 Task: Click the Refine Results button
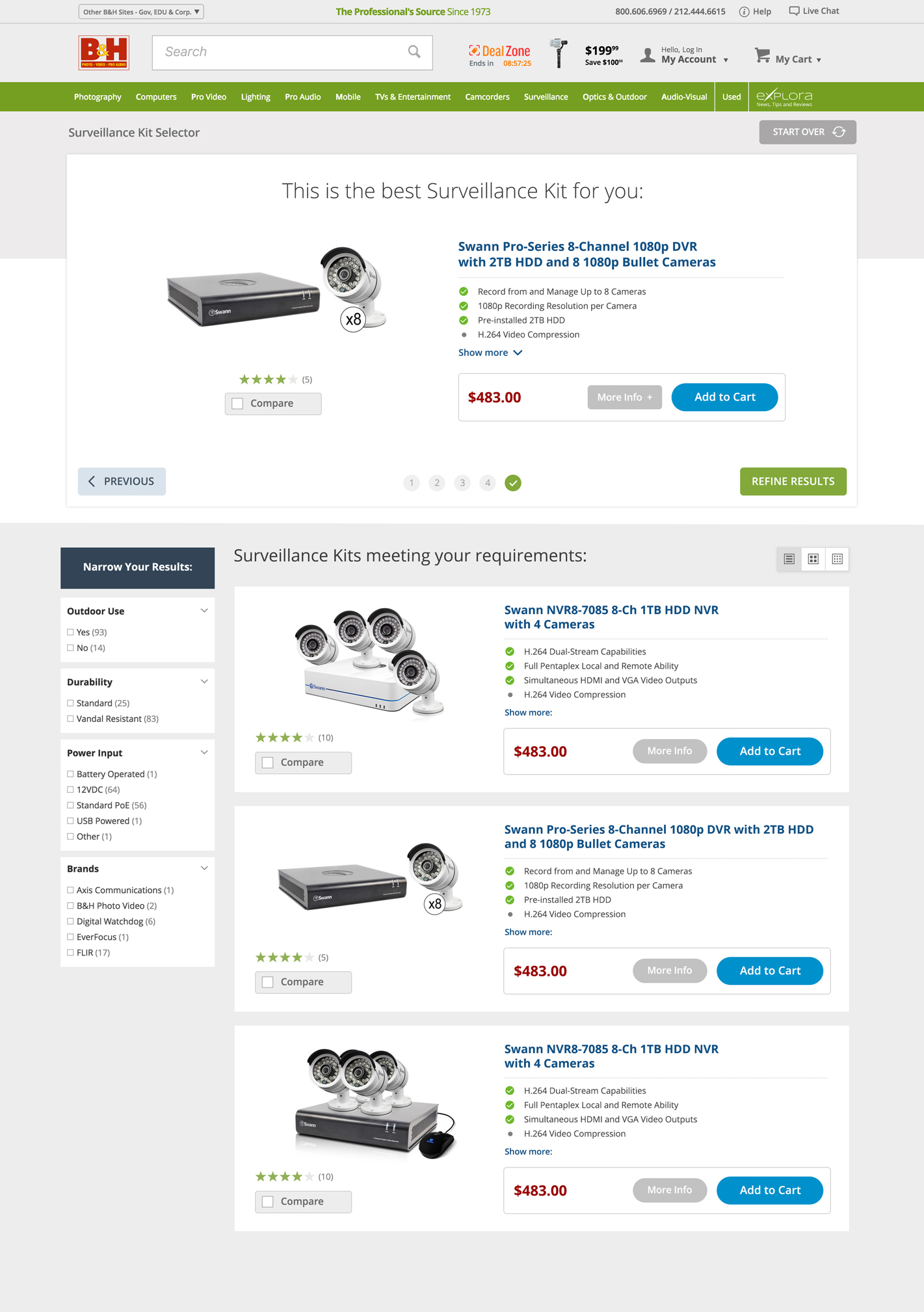[793, 481]
